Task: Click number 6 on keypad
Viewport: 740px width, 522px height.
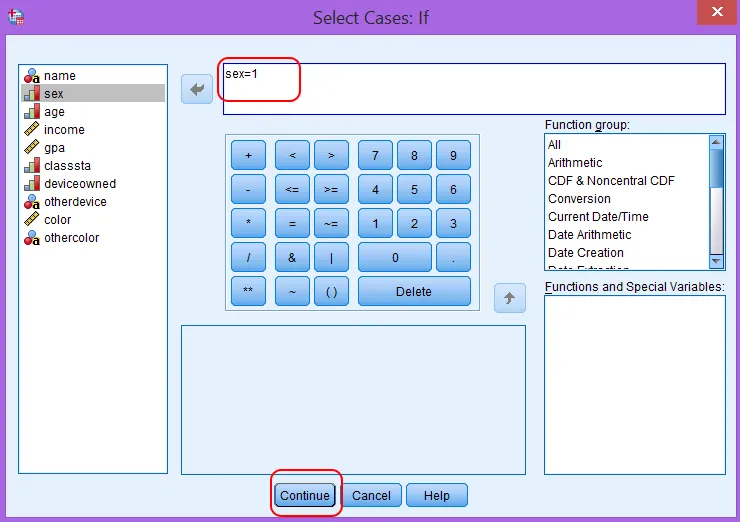Action: pos(453,189)
